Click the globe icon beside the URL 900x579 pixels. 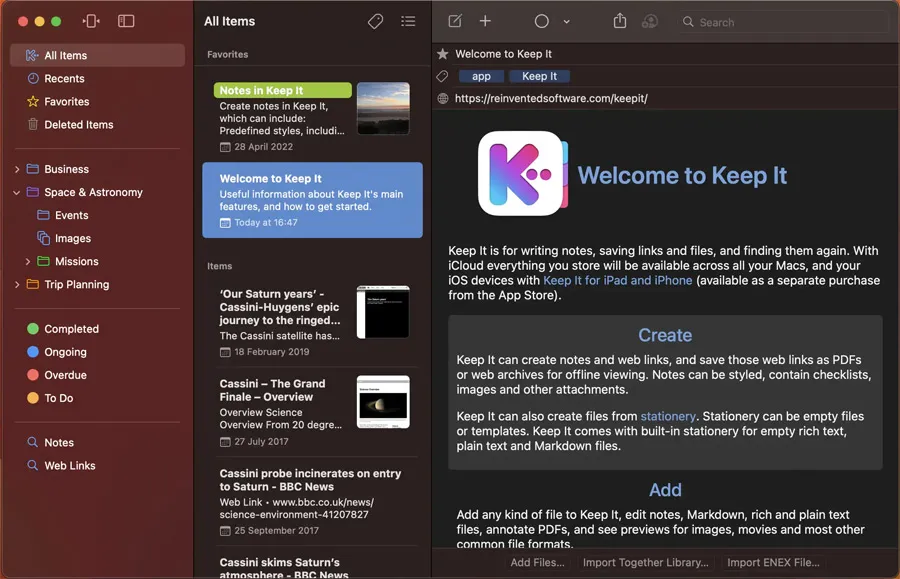443,98
